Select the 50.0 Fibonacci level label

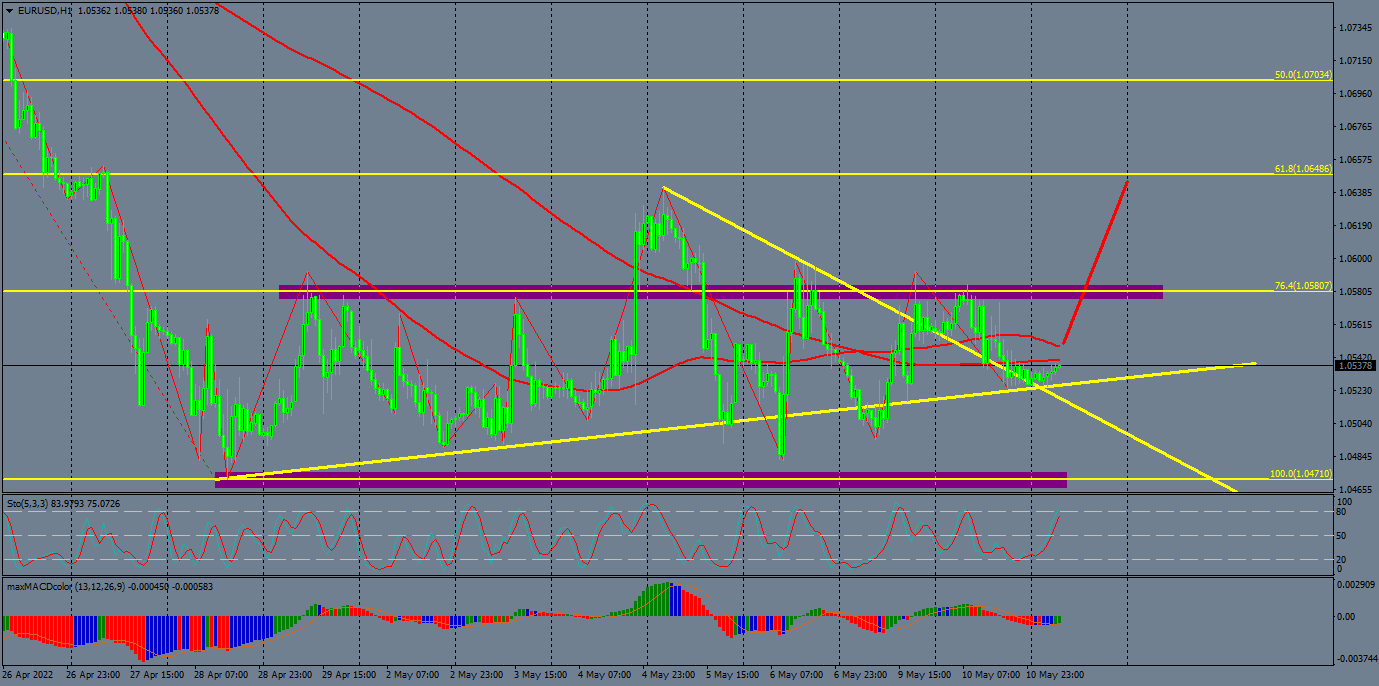coord(1302,75)
